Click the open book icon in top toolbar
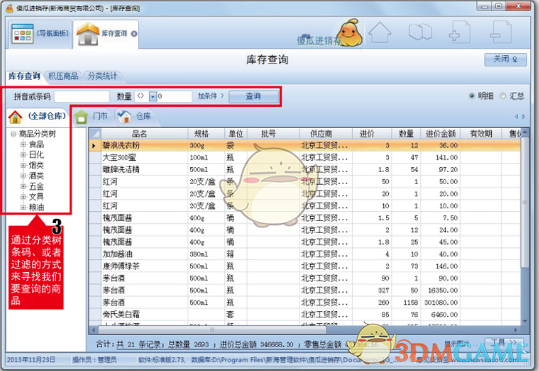This screenshot has width=539, height=371. click(420, 32)
